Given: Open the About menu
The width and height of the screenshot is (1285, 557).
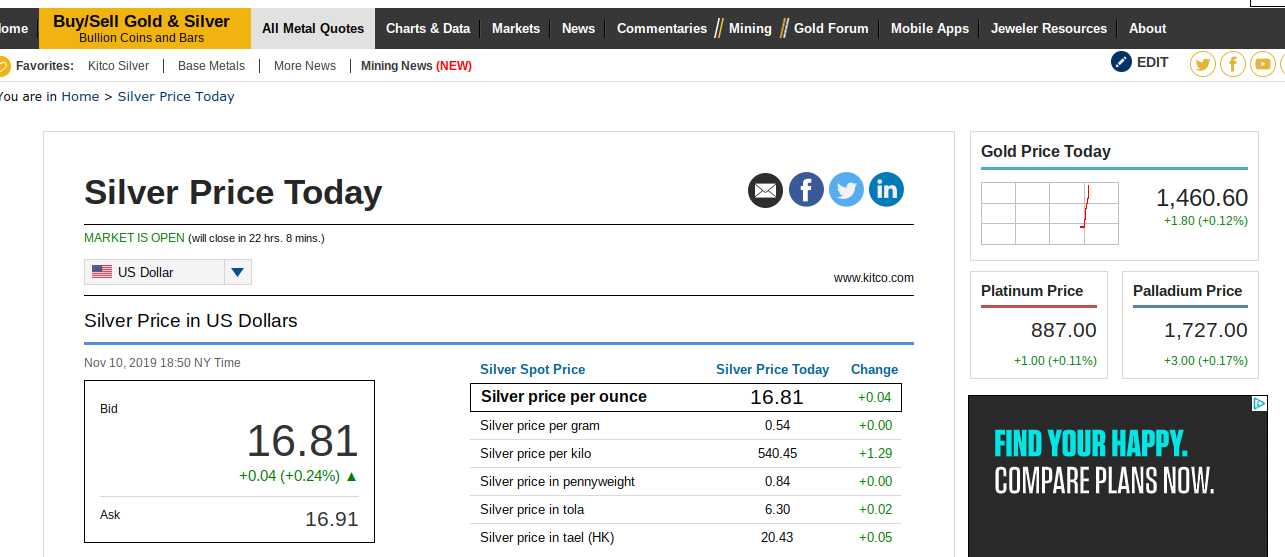Looking at the screenshot, I should coord(1148,29).
